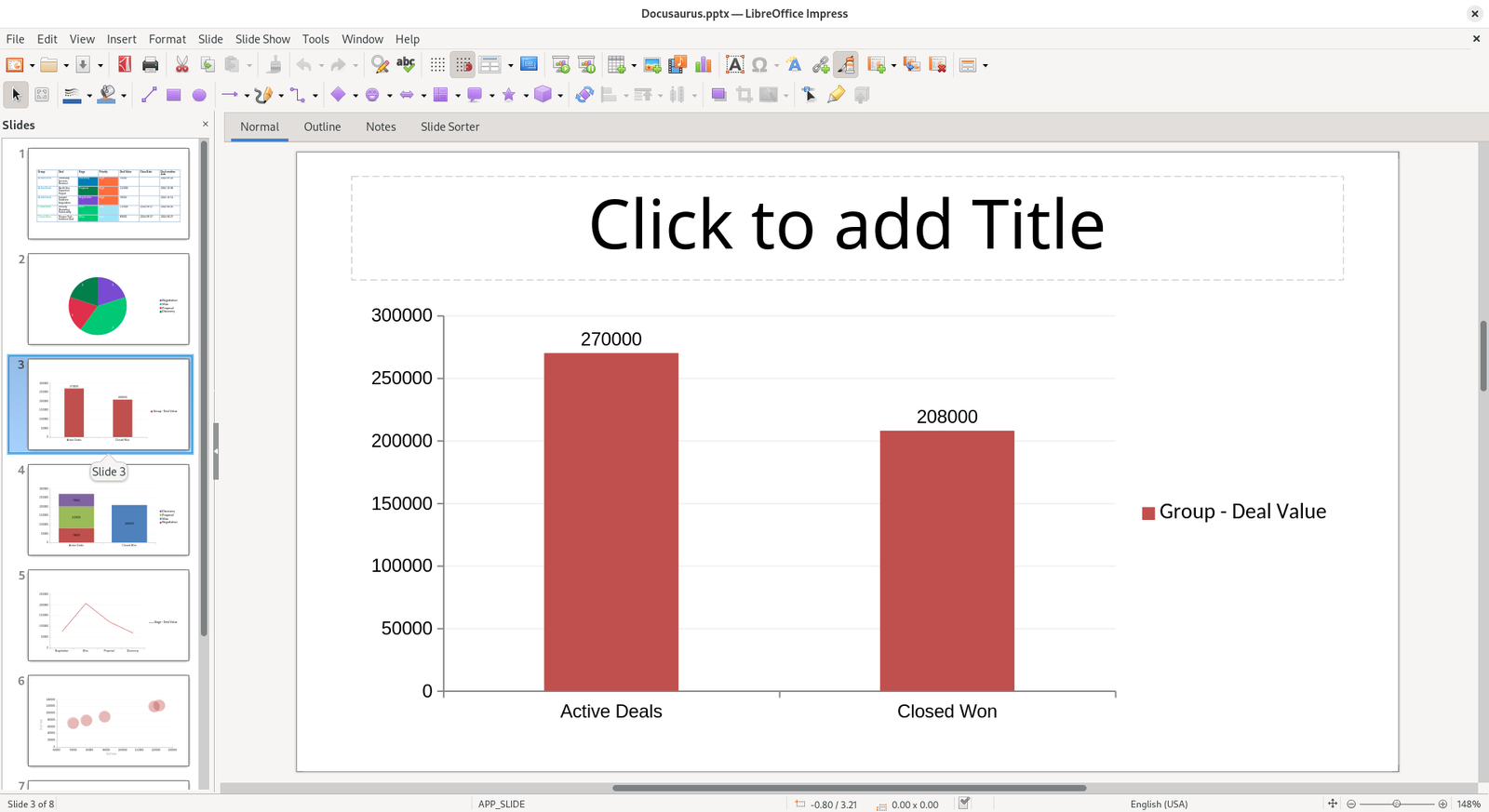Toggle document modified indicator in status bar

[x=965, y=803]
